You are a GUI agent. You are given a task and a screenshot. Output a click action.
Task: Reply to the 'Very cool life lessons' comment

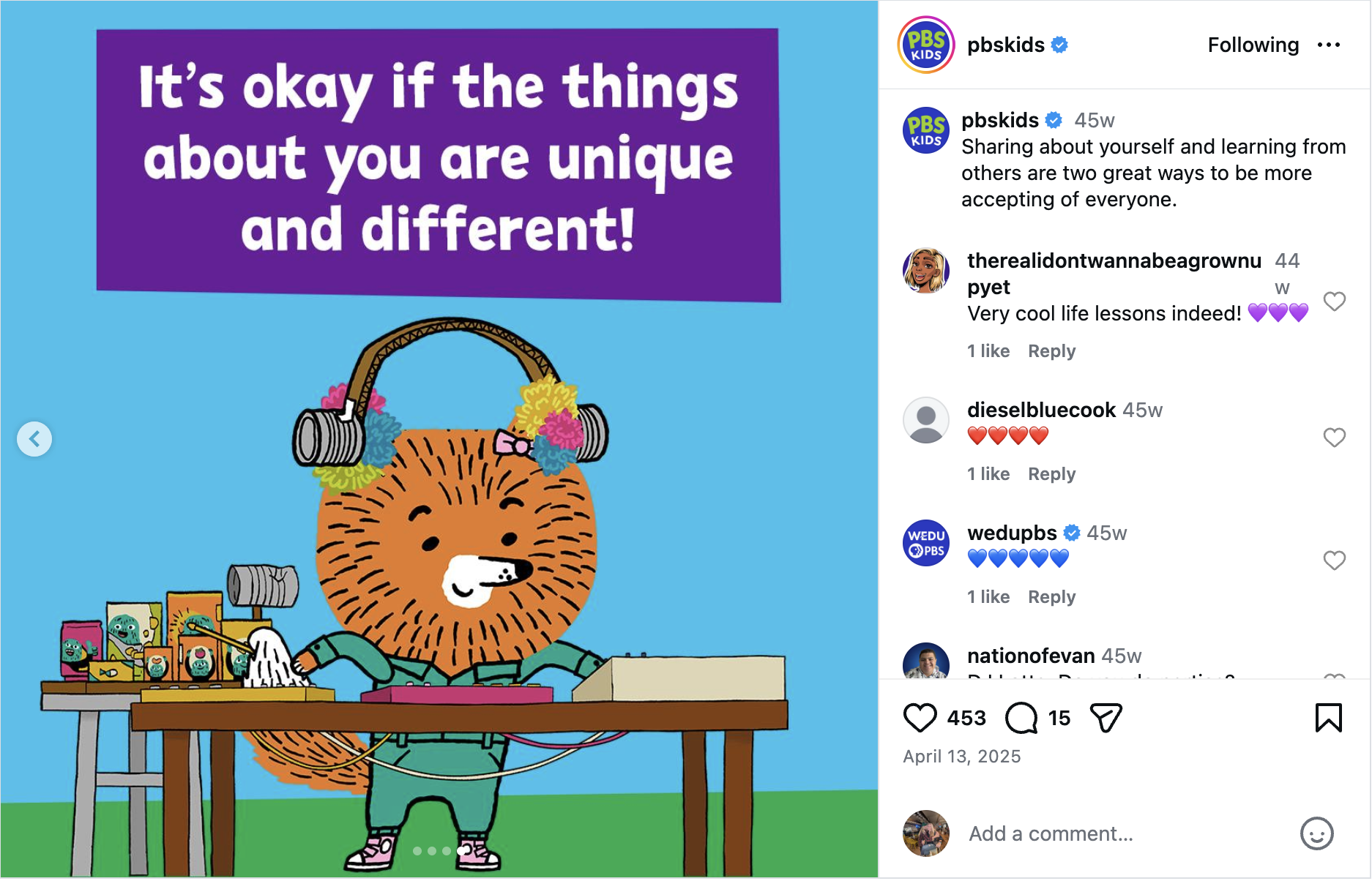(1051, 351)
